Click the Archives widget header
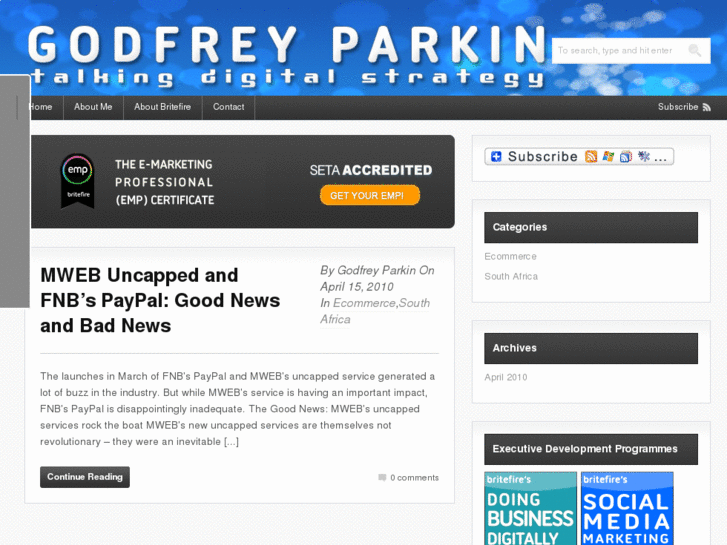Image resolution: width=727 pixels, height=545 pixels. coord(591,348)
